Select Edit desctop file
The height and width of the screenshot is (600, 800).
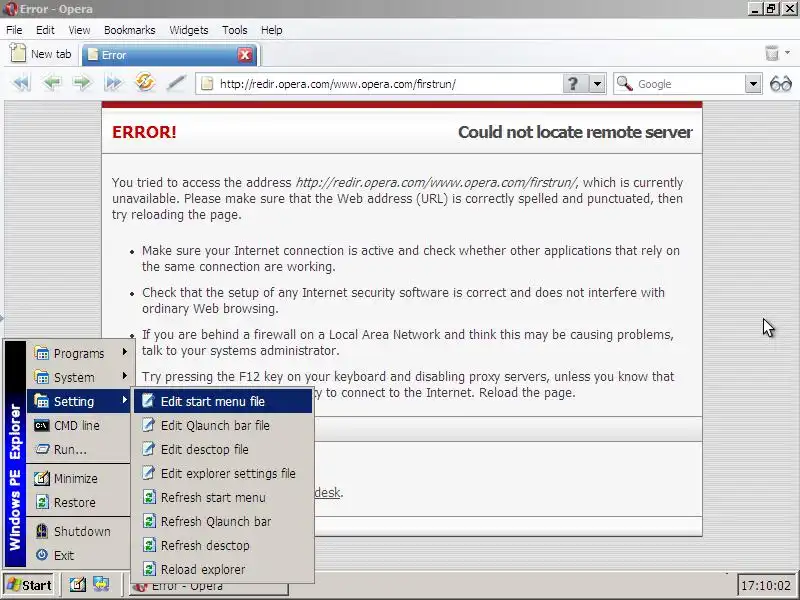coord(223,449)
